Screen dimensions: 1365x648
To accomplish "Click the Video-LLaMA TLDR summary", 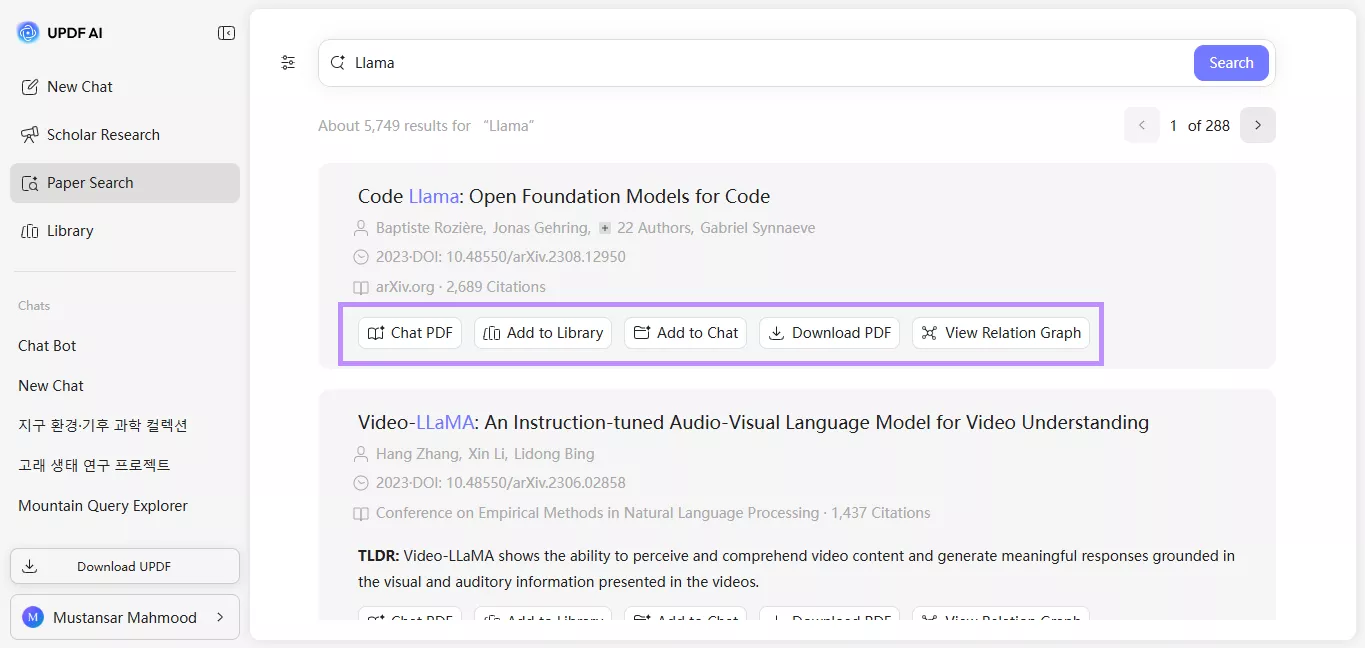I will coord(796,568).
